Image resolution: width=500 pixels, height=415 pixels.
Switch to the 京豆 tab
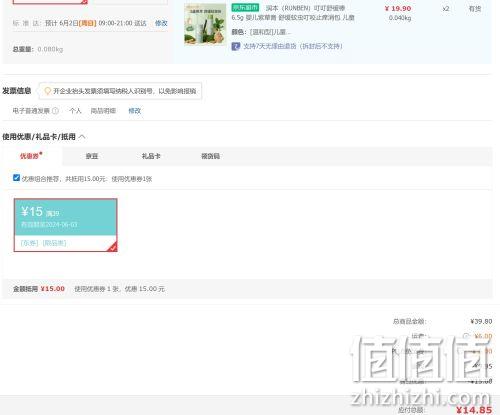click(92, 156)
